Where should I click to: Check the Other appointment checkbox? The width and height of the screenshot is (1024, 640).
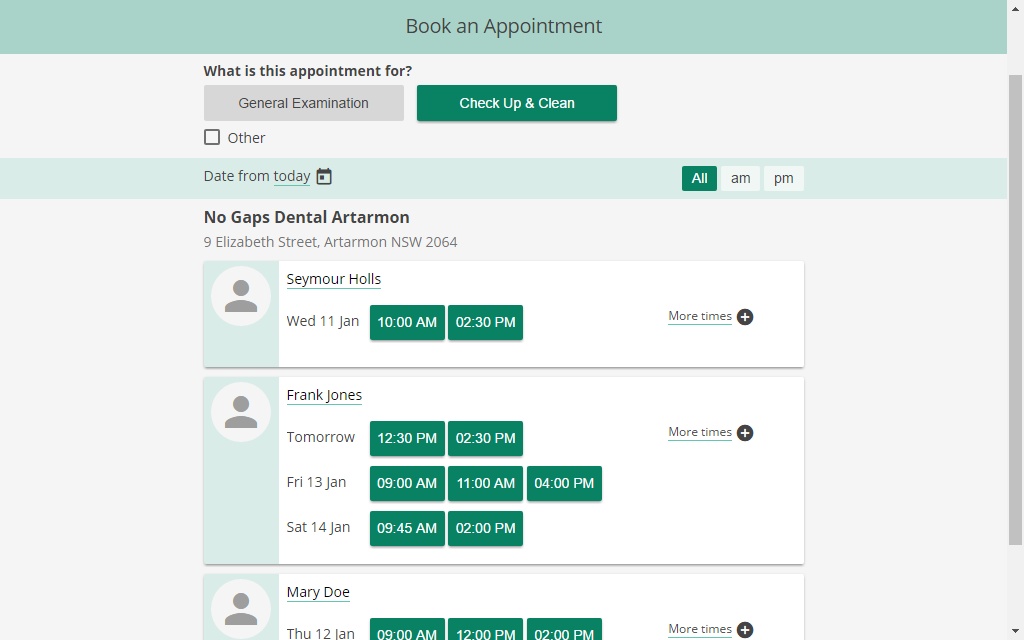pos(212,137)
